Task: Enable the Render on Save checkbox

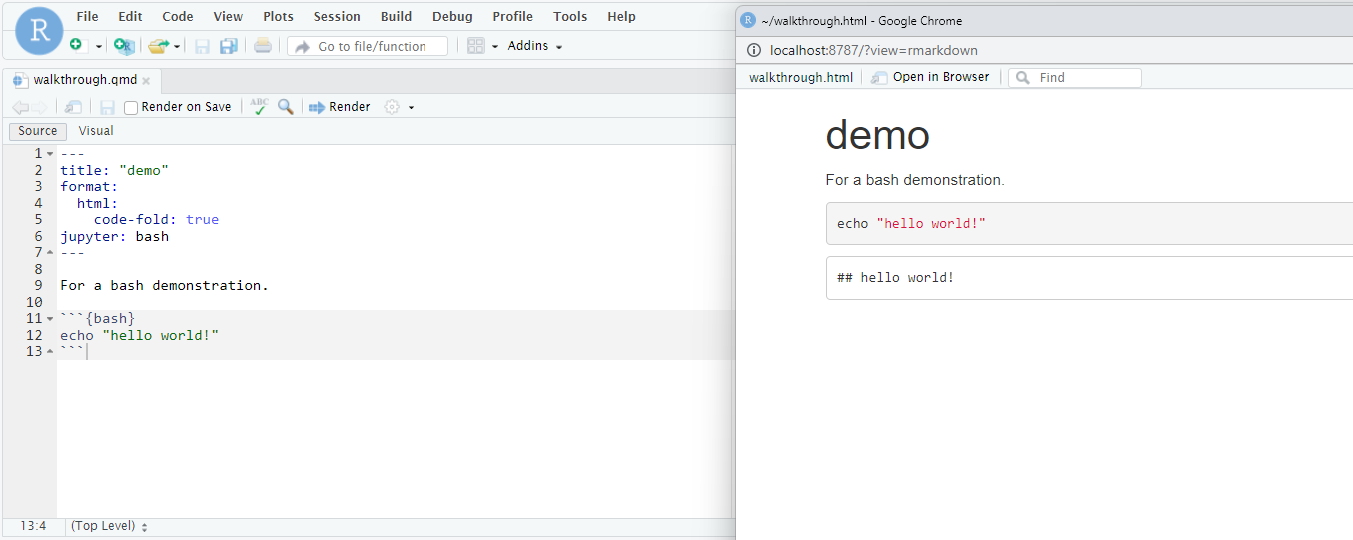Action: [x=131, y=108]
